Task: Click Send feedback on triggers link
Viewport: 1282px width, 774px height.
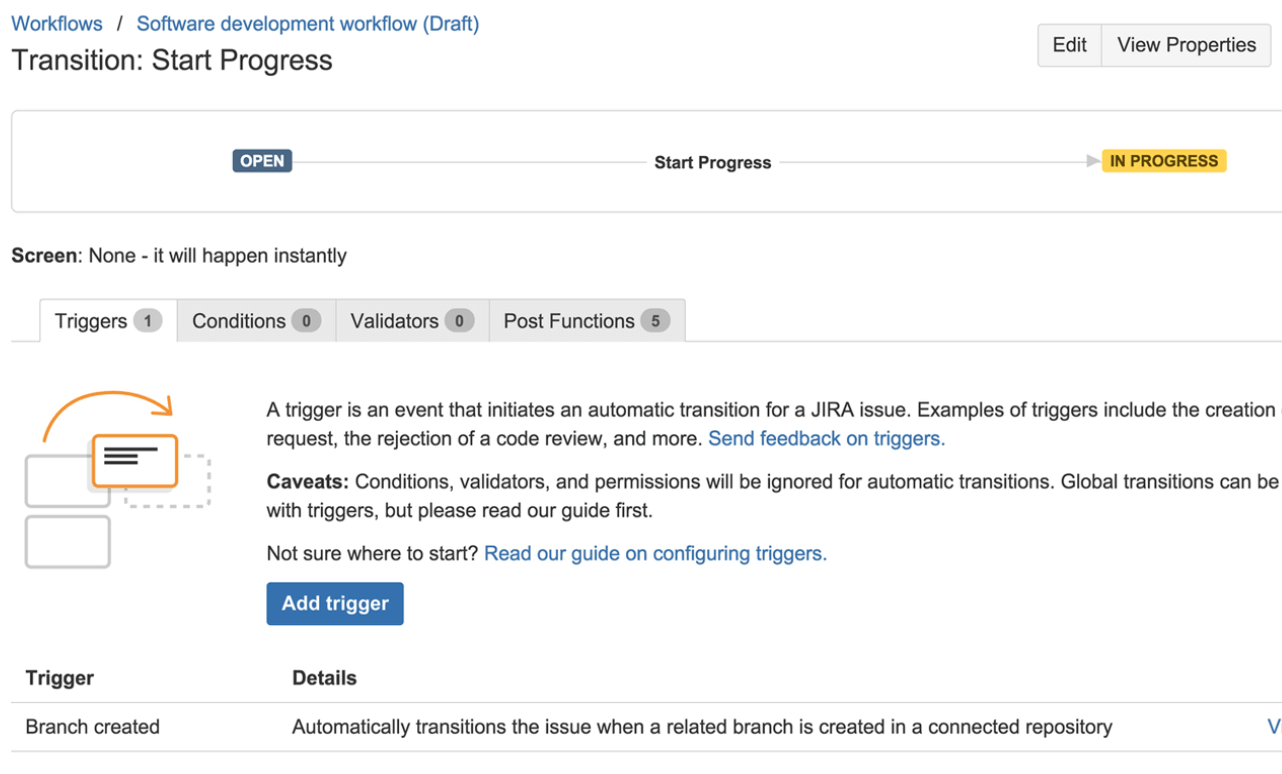Action: pyautogui.click(x=825, y=437)
